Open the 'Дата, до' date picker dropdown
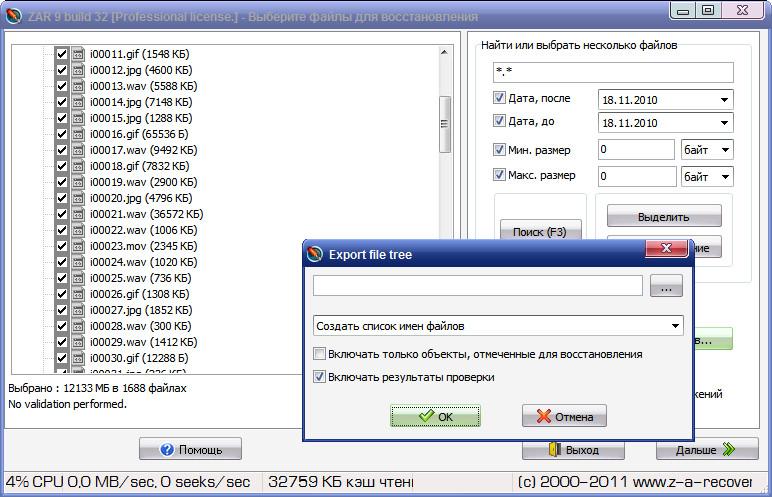Image resolution: width=772 pixels, height=497 pixels. coord(724,123)
